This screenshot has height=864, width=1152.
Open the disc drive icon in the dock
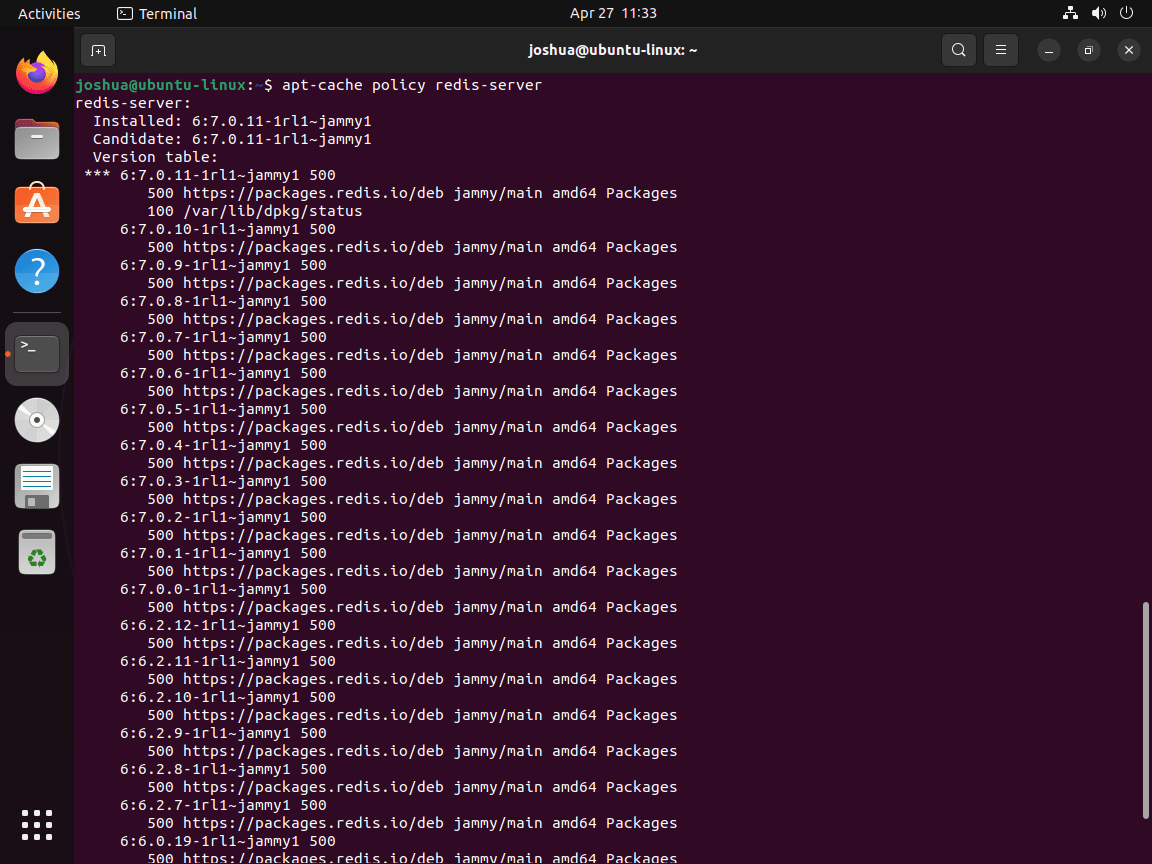(37, 420)
